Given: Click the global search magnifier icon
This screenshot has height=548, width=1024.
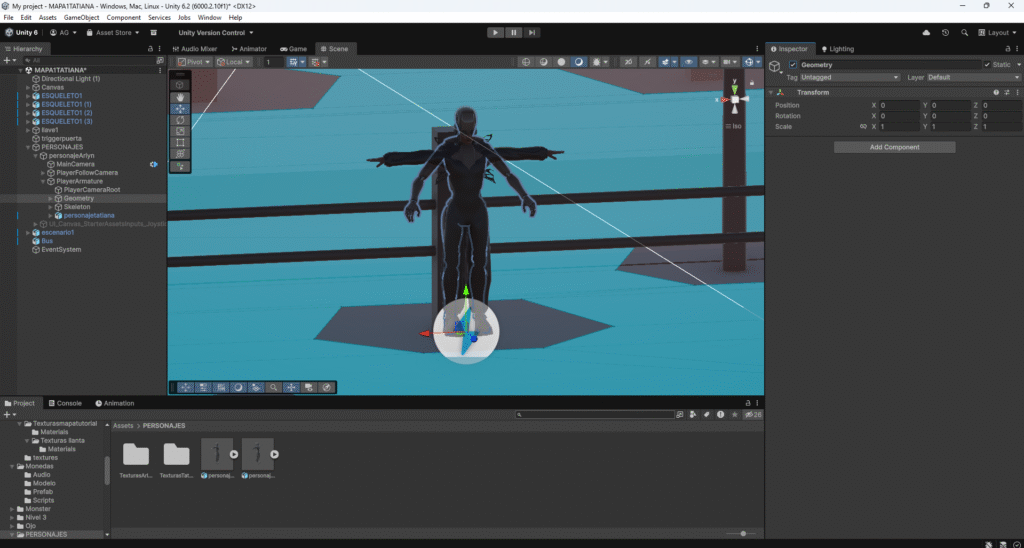Looking at the screenshot, I should tap(964, 32).
